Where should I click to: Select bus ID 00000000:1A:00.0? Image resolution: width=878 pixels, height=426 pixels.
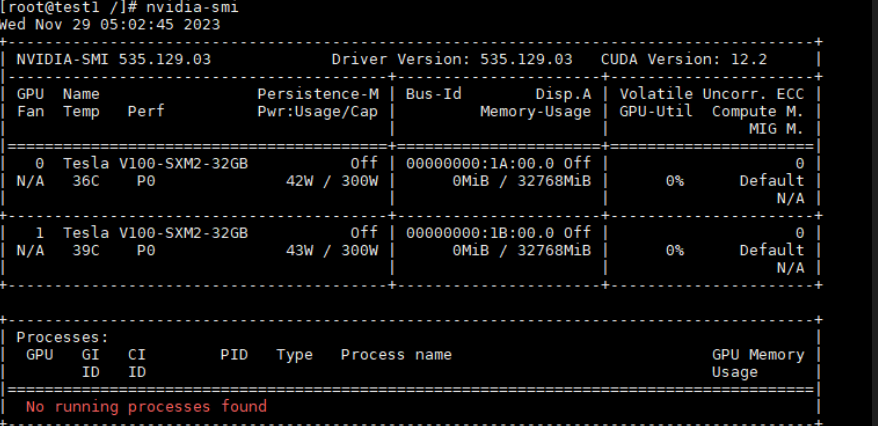click(480, 163)
